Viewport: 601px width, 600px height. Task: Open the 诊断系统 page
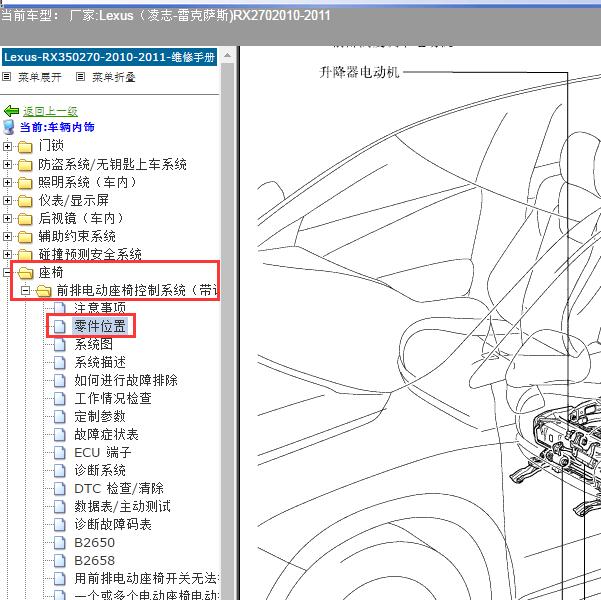coord(100,470)
